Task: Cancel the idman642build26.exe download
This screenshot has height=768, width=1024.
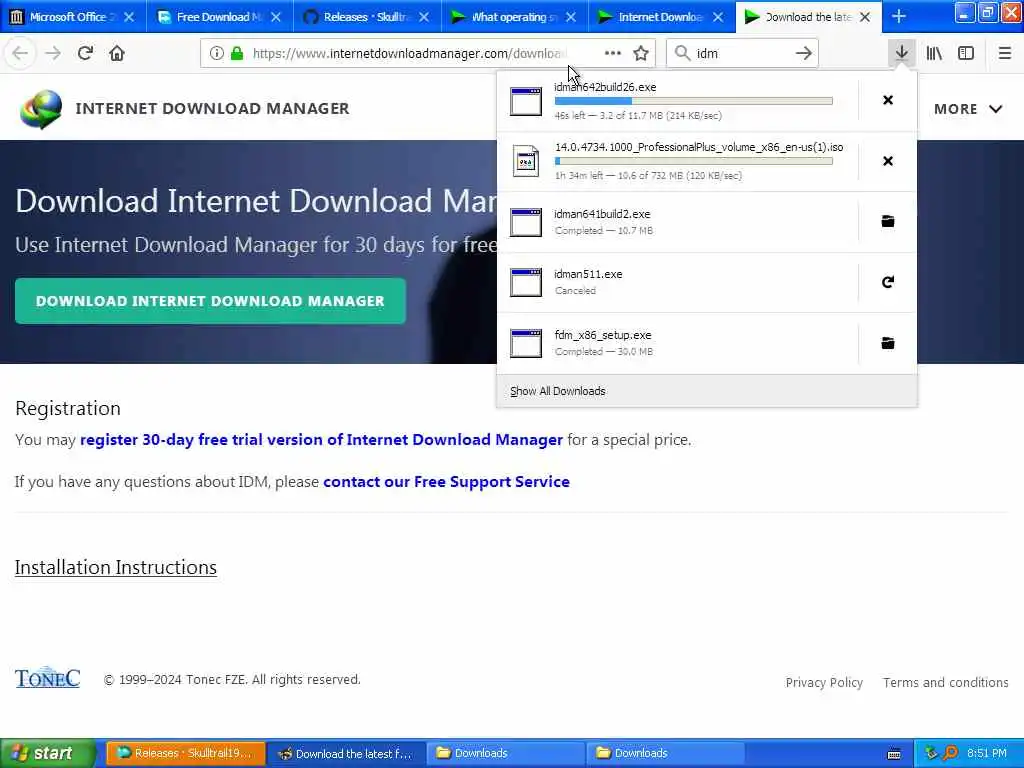Action: 888,100
